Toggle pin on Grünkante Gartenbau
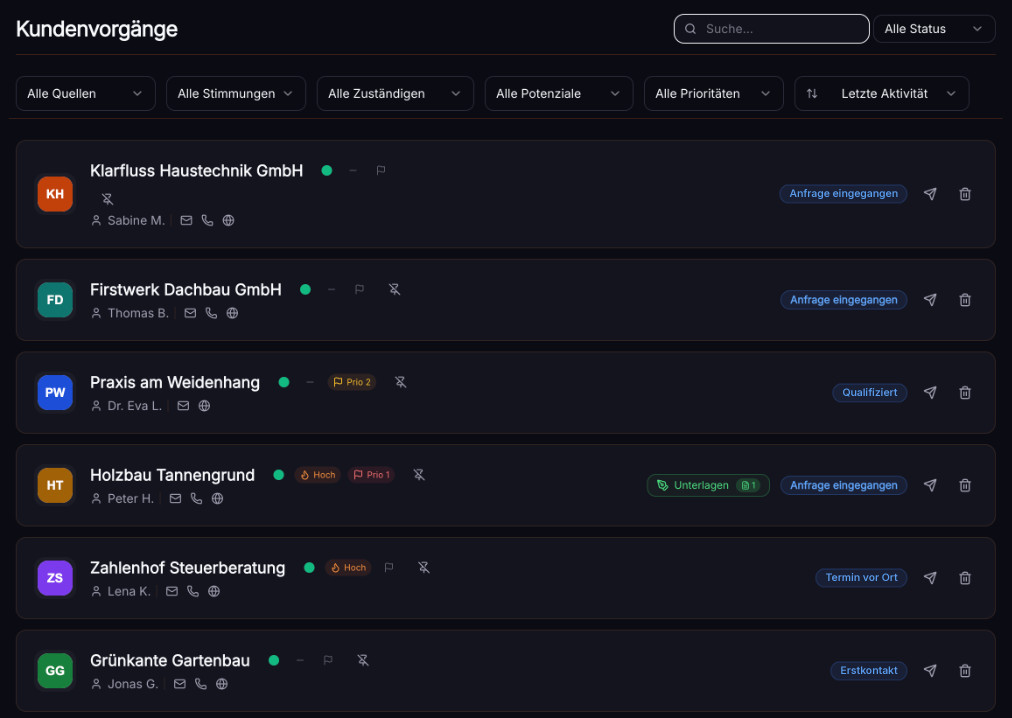The height and width of the screenshot is (718, 1012). point(363,660)
